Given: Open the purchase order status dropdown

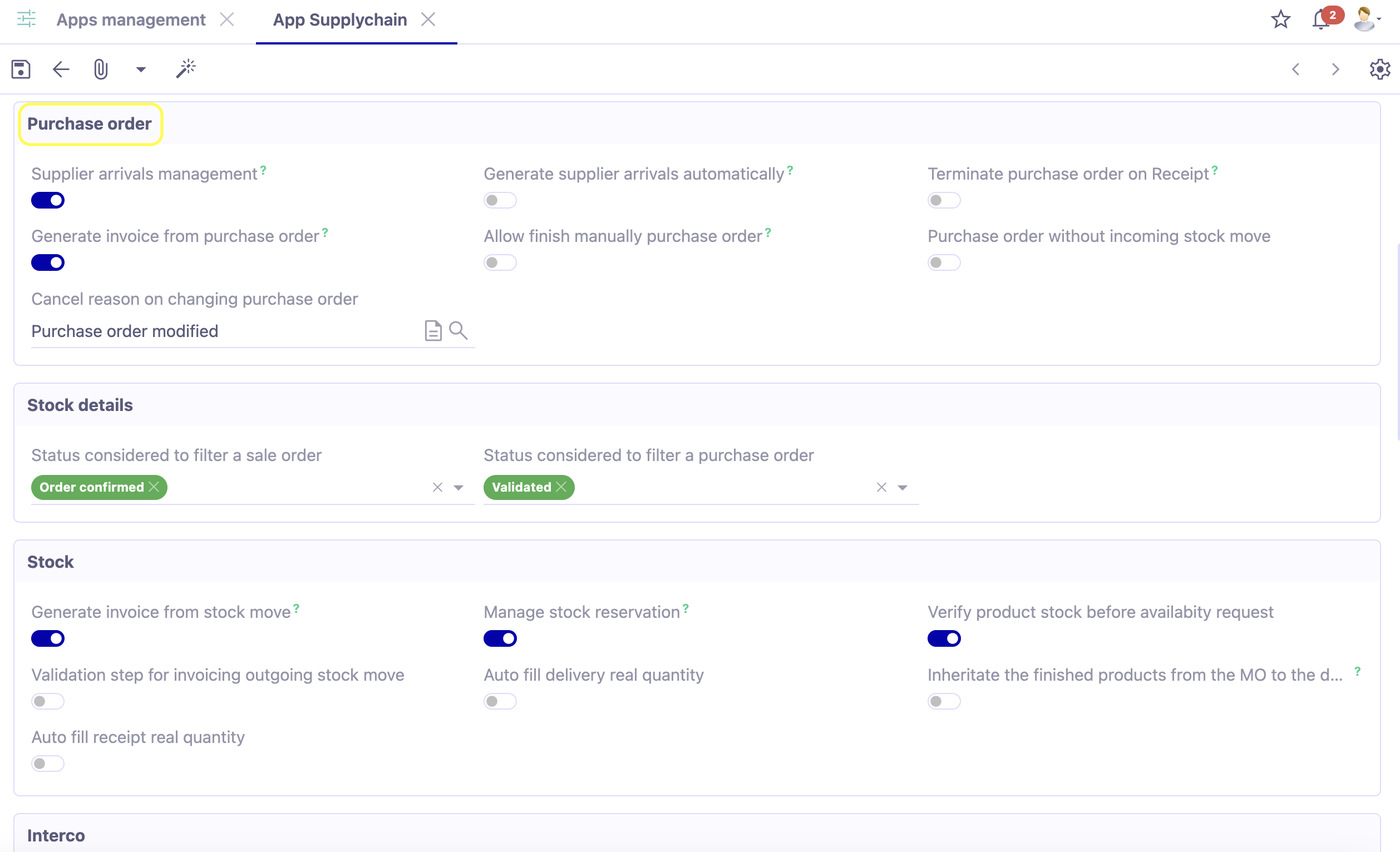Looking at the screenshot, I should coord(903,487).
